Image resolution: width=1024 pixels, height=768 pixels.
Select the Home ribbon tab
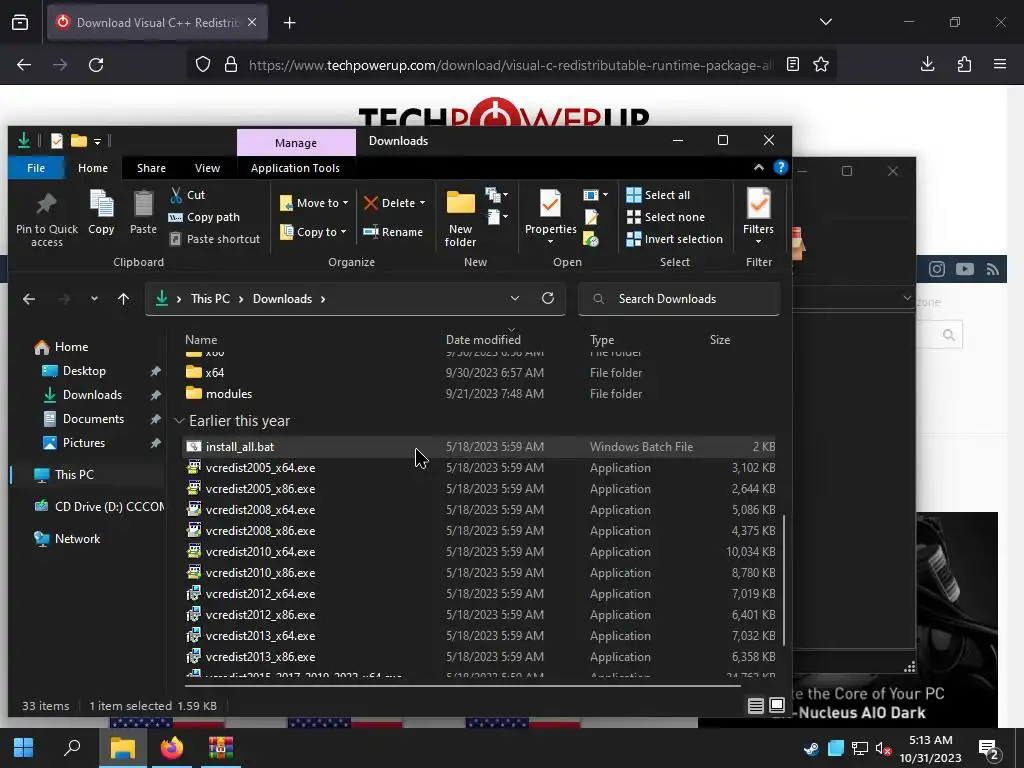click(93, 168)
